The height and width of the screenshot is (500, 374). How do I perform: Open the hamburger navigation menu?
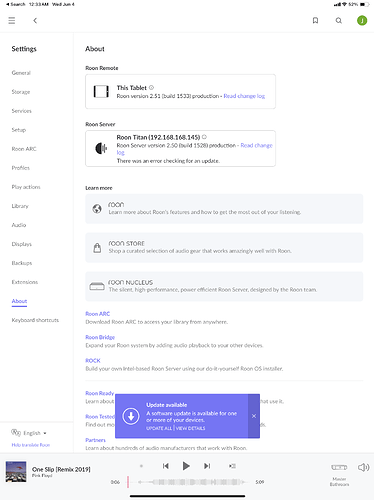point(12,21)
